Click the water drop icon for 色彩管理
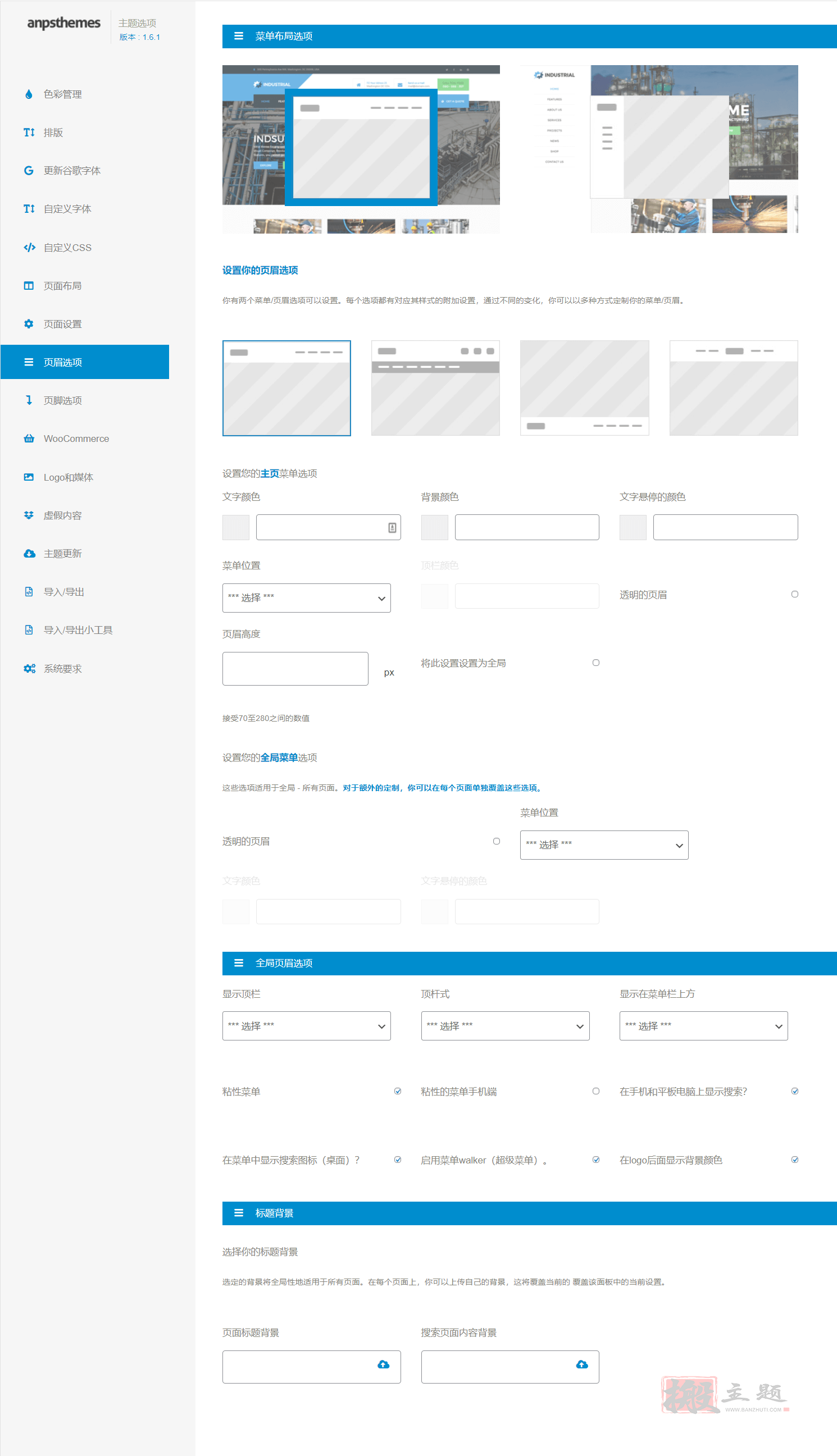This screenshot has width=837, height=1456. [29, 94]
